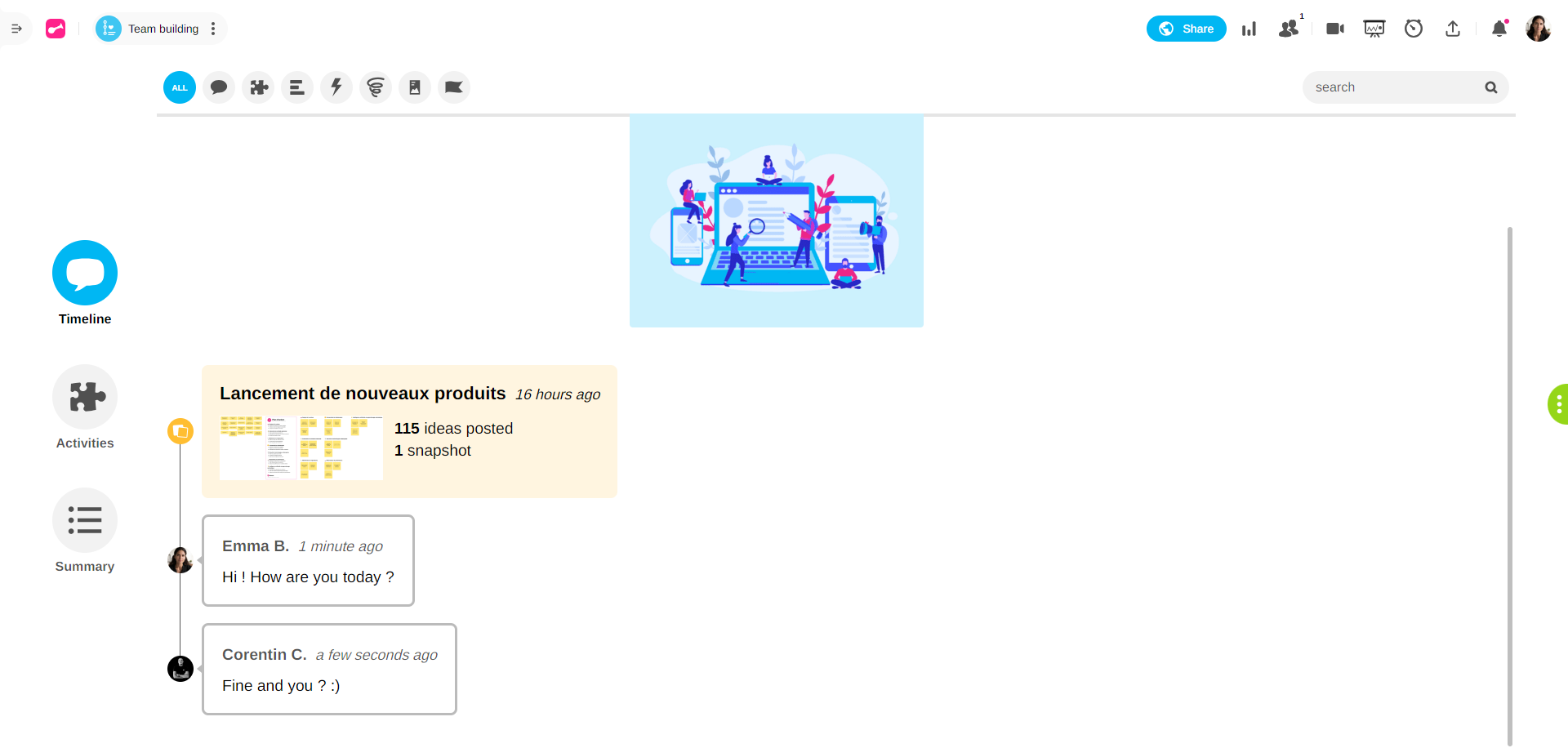Screen dimensions: 1568x748
Task: Filter timeline by puzzle activities
Action: point(258,87)
